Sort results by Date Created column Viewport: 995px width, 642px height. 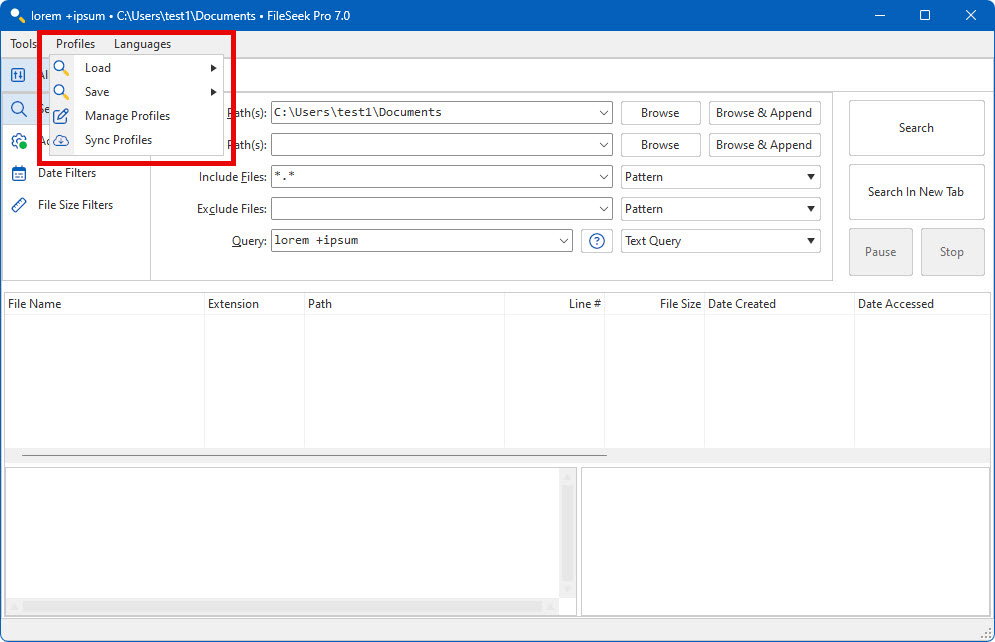click(x=779, y=304)
